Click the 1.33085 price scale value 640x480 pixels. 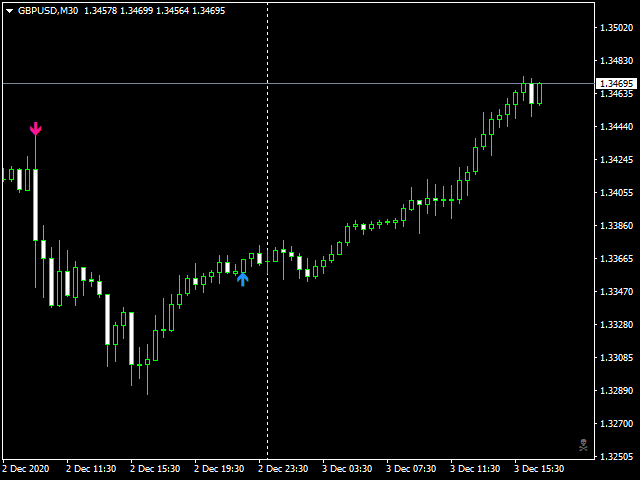[x=616, y=358]
